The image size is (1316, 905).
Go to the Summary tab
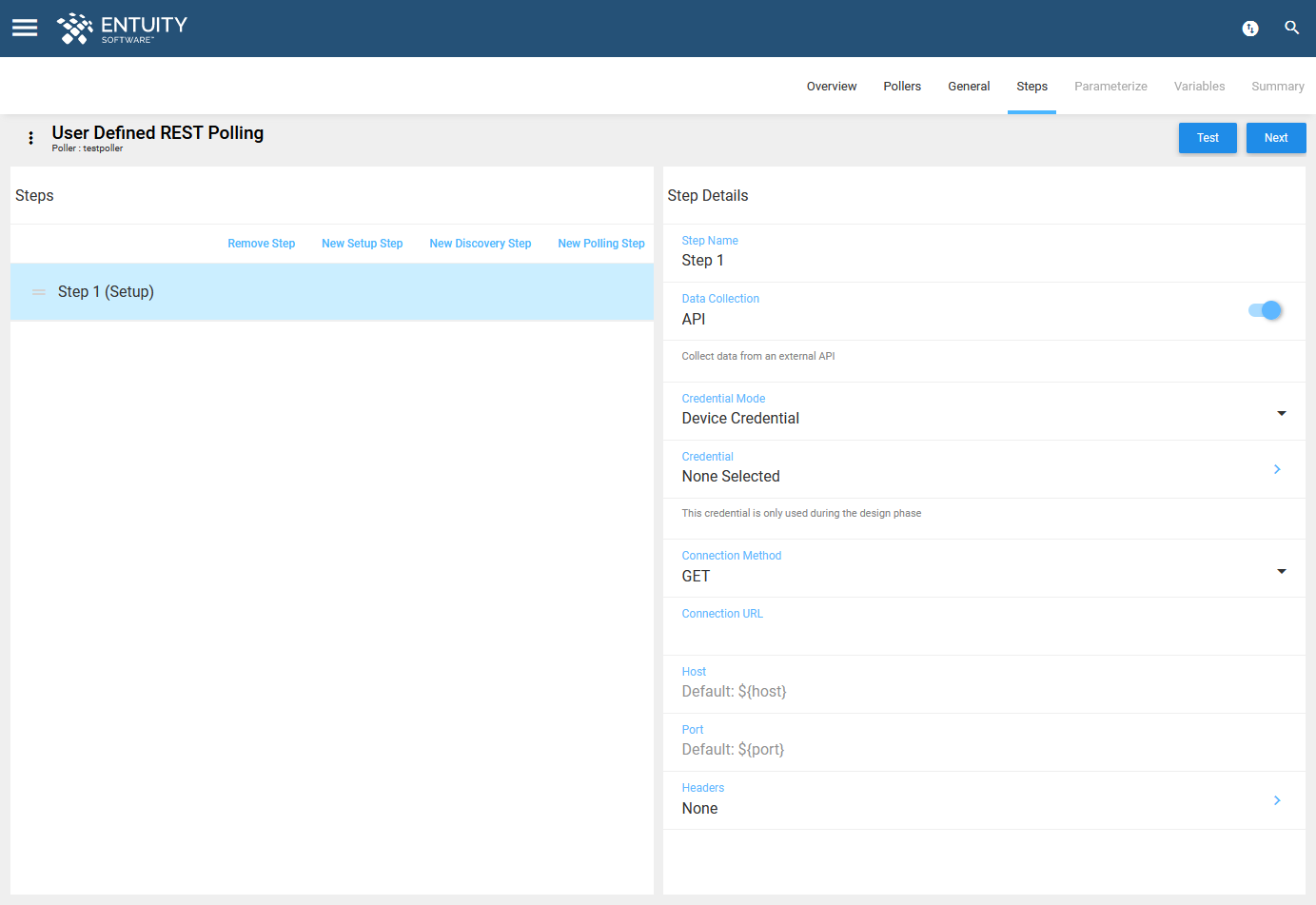(x=1277, y=87)
